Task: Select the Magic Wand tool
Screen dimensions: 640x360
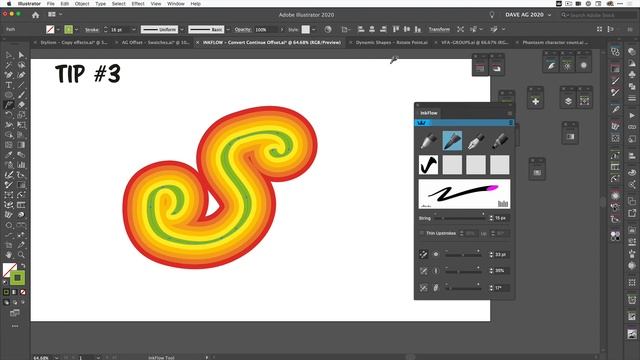Action: pyautogui.click(x=9, y=65)
